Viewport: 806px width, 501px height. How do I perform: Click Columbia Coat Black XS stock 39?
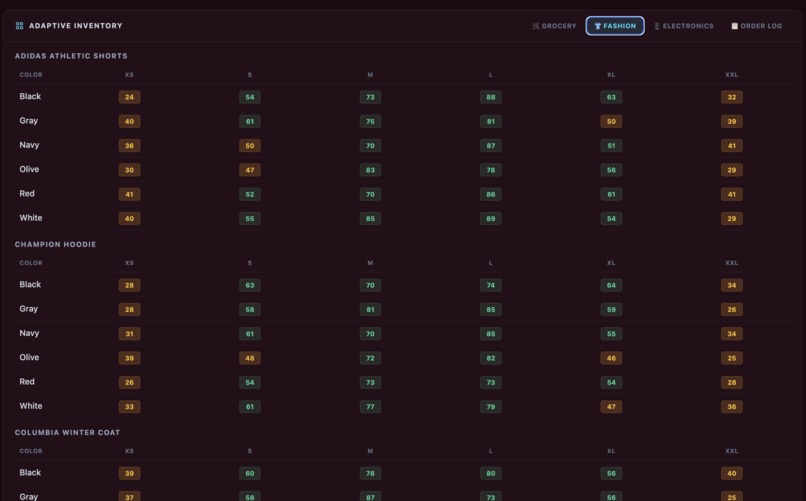click(x=129, y=473)
